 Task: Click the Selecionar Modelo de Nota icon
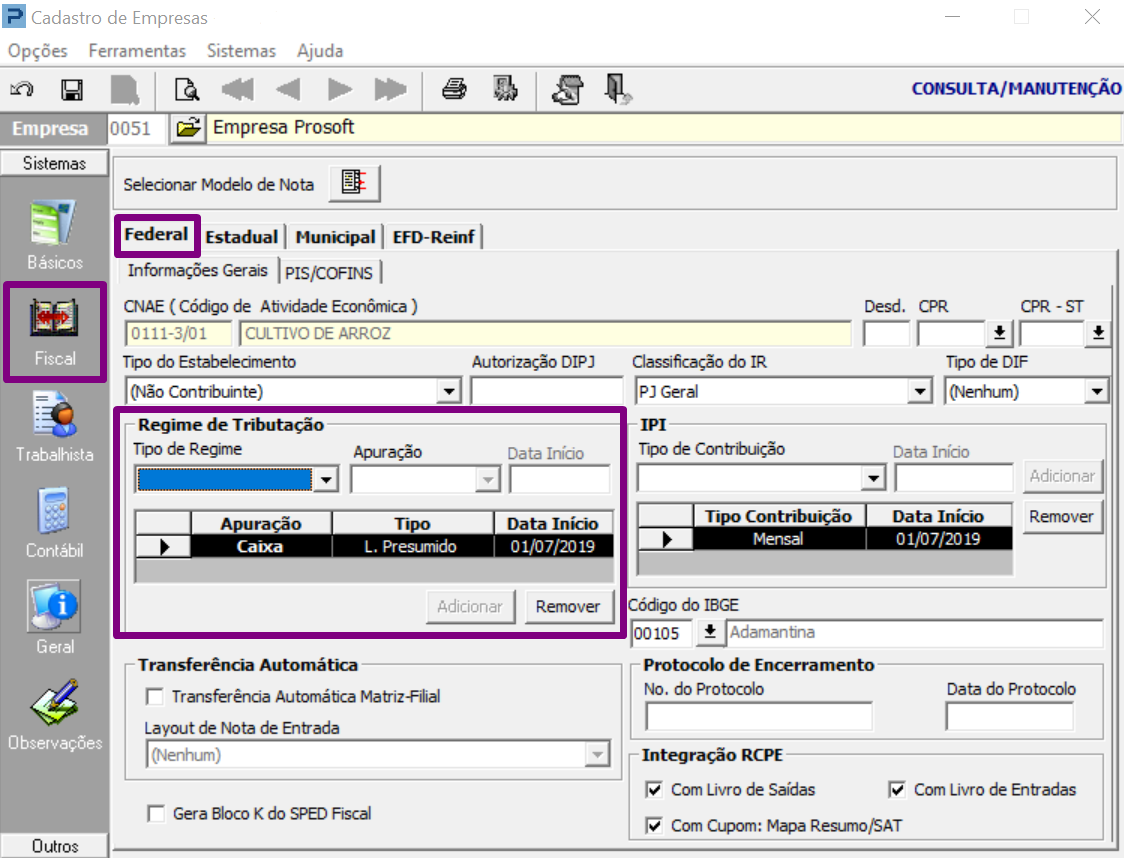coord(354,183)
